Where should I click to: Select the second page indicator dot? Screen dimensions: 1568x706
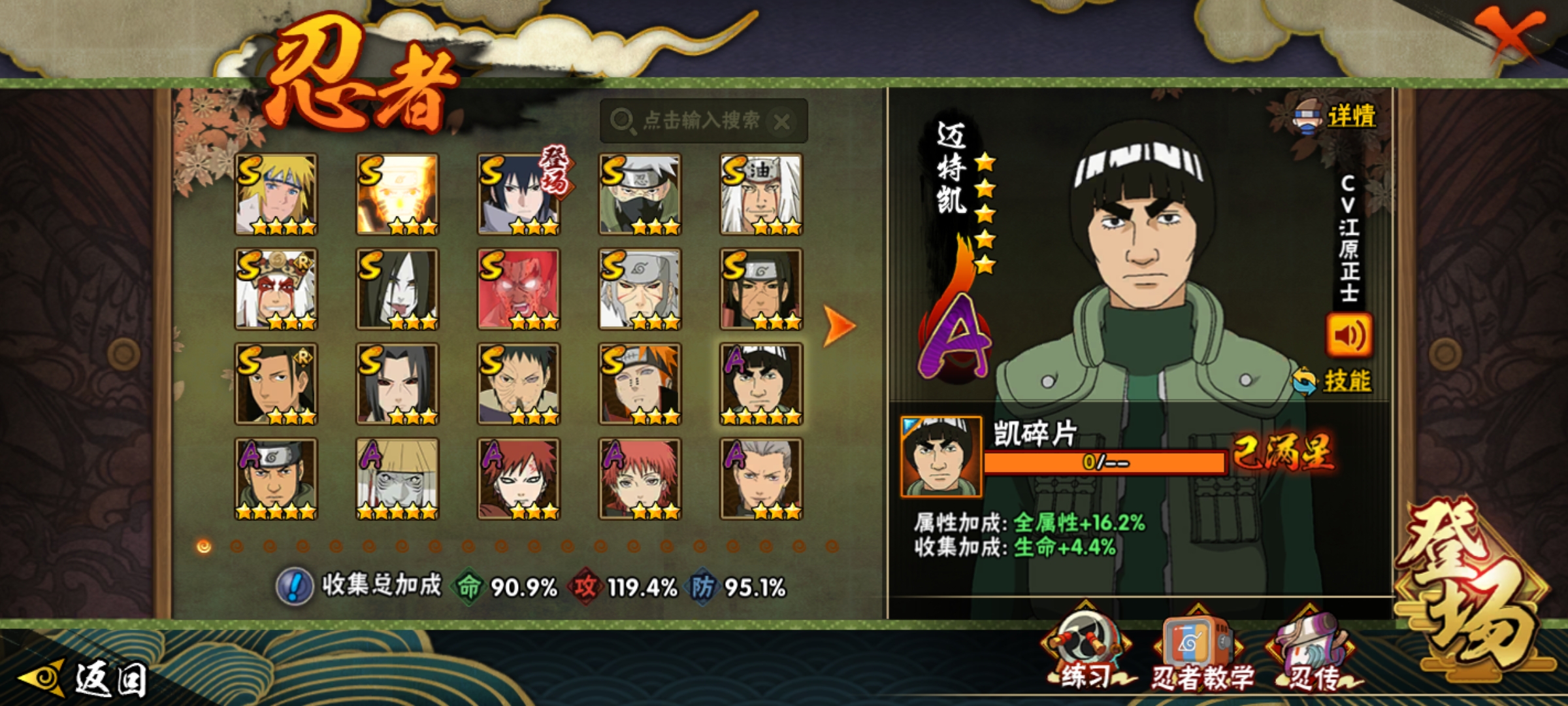237,546
